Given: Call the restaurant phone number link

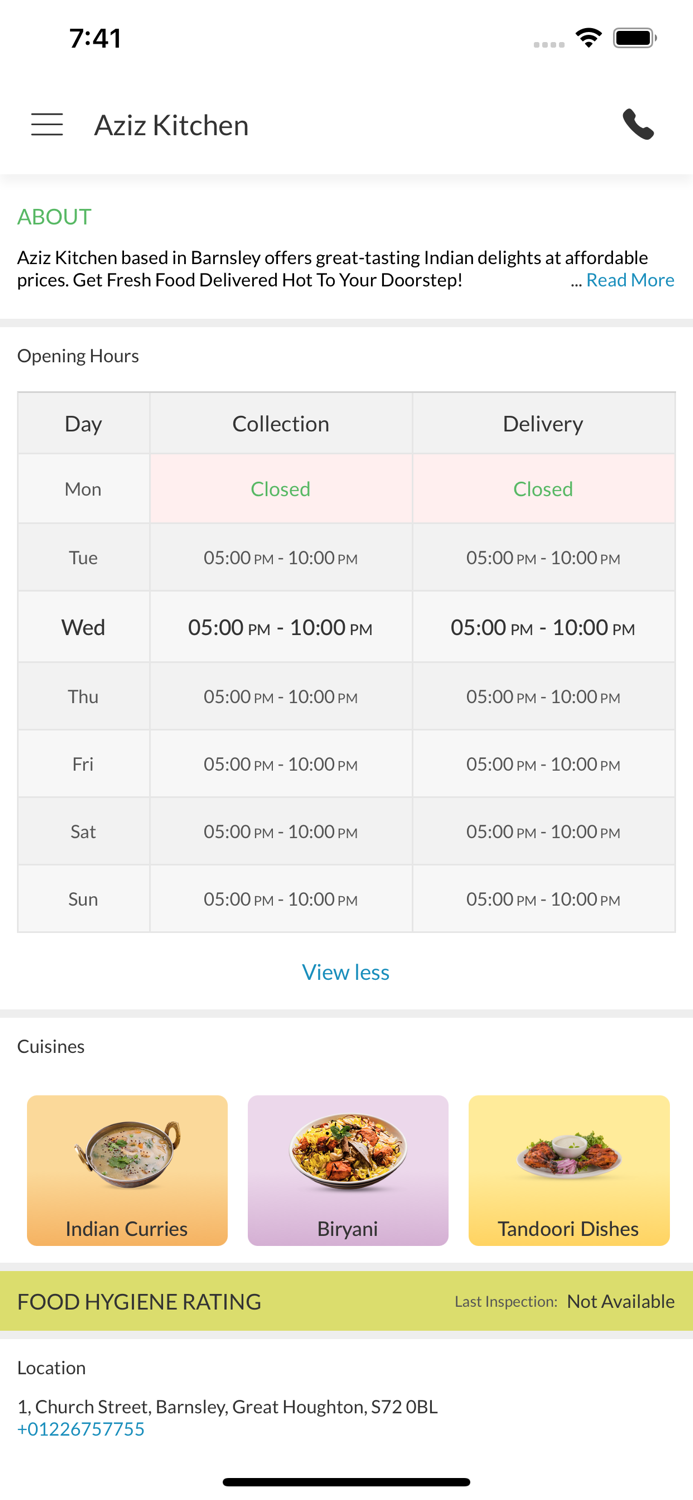Looking at the screenshot, I should [81, 1429].
